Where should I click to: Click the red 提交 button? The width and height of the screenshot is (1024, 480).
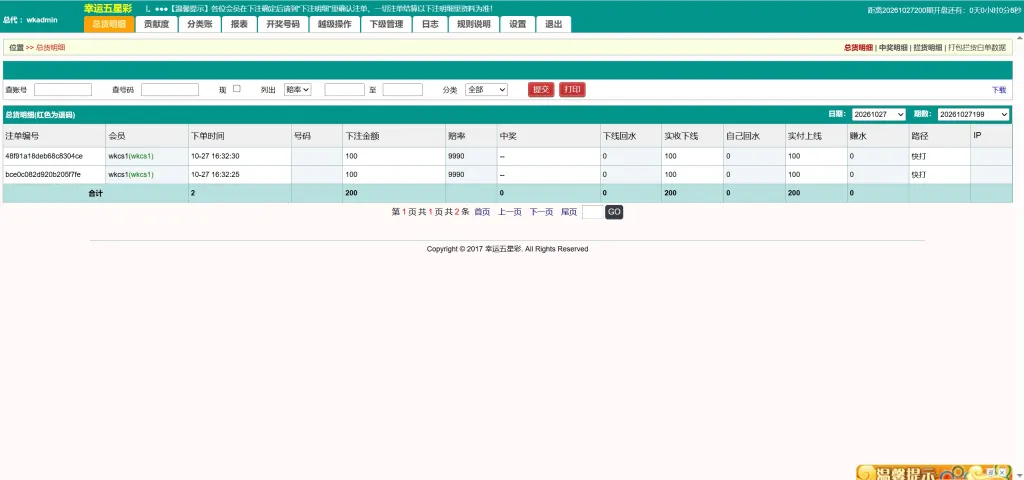(541, 89)
